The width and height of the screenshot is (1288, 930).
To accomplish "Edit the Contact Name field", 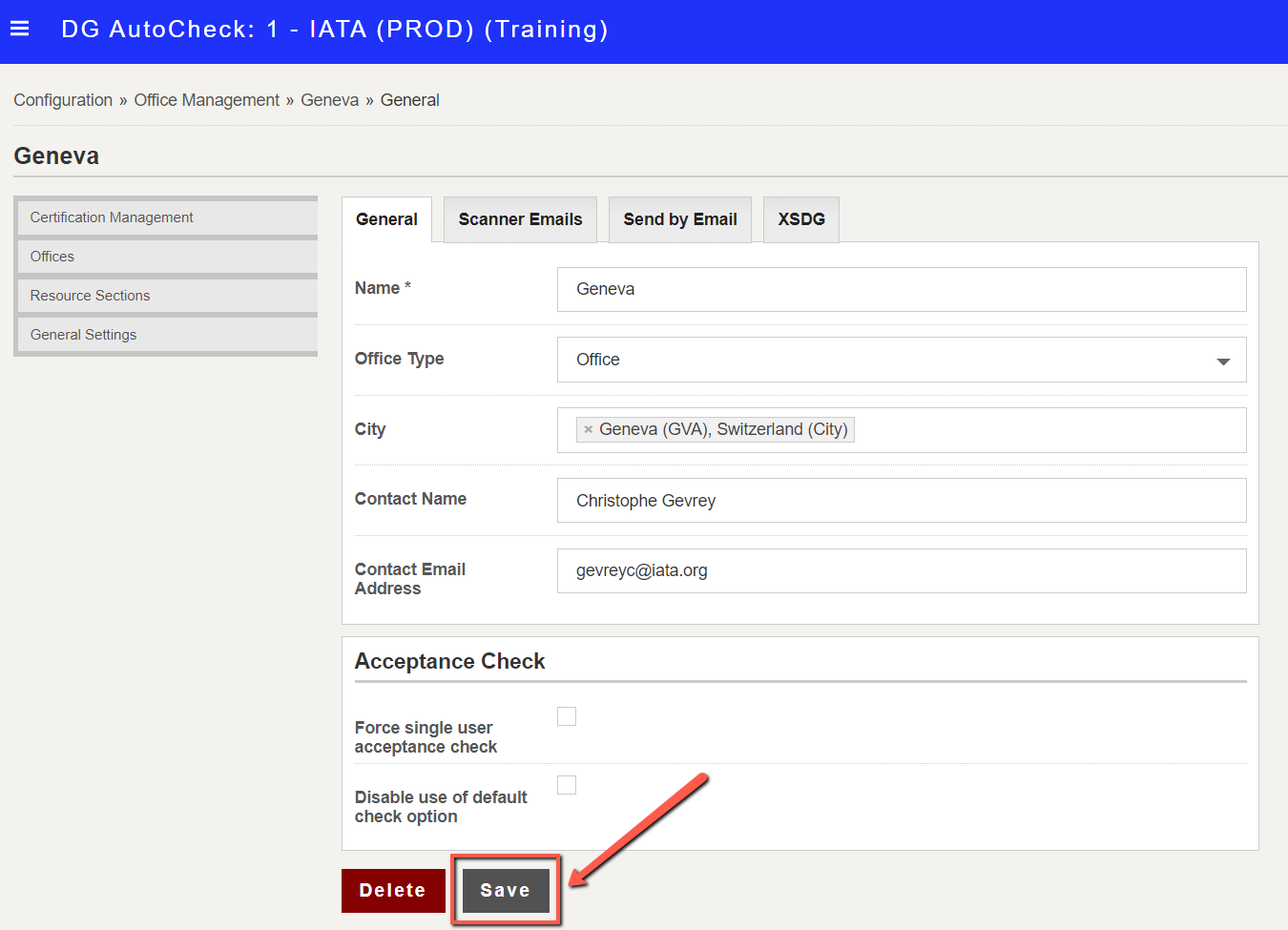I will pyautogui.click(x=902, y=501).
